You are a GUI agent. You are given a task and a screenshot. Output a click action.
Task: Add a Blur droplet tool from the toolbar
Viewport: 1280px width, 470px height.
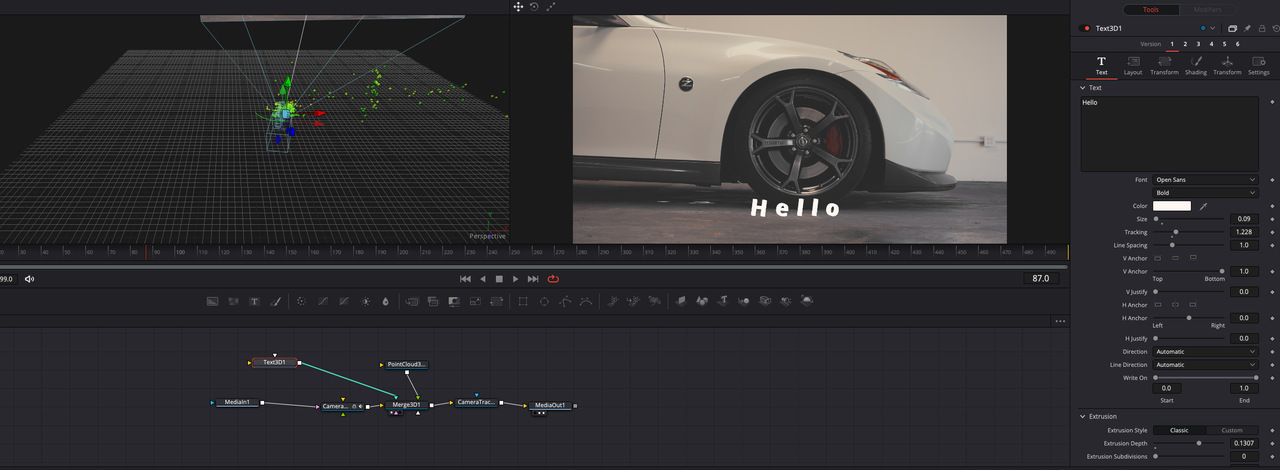pyautogui.click(x=385, y=301)
